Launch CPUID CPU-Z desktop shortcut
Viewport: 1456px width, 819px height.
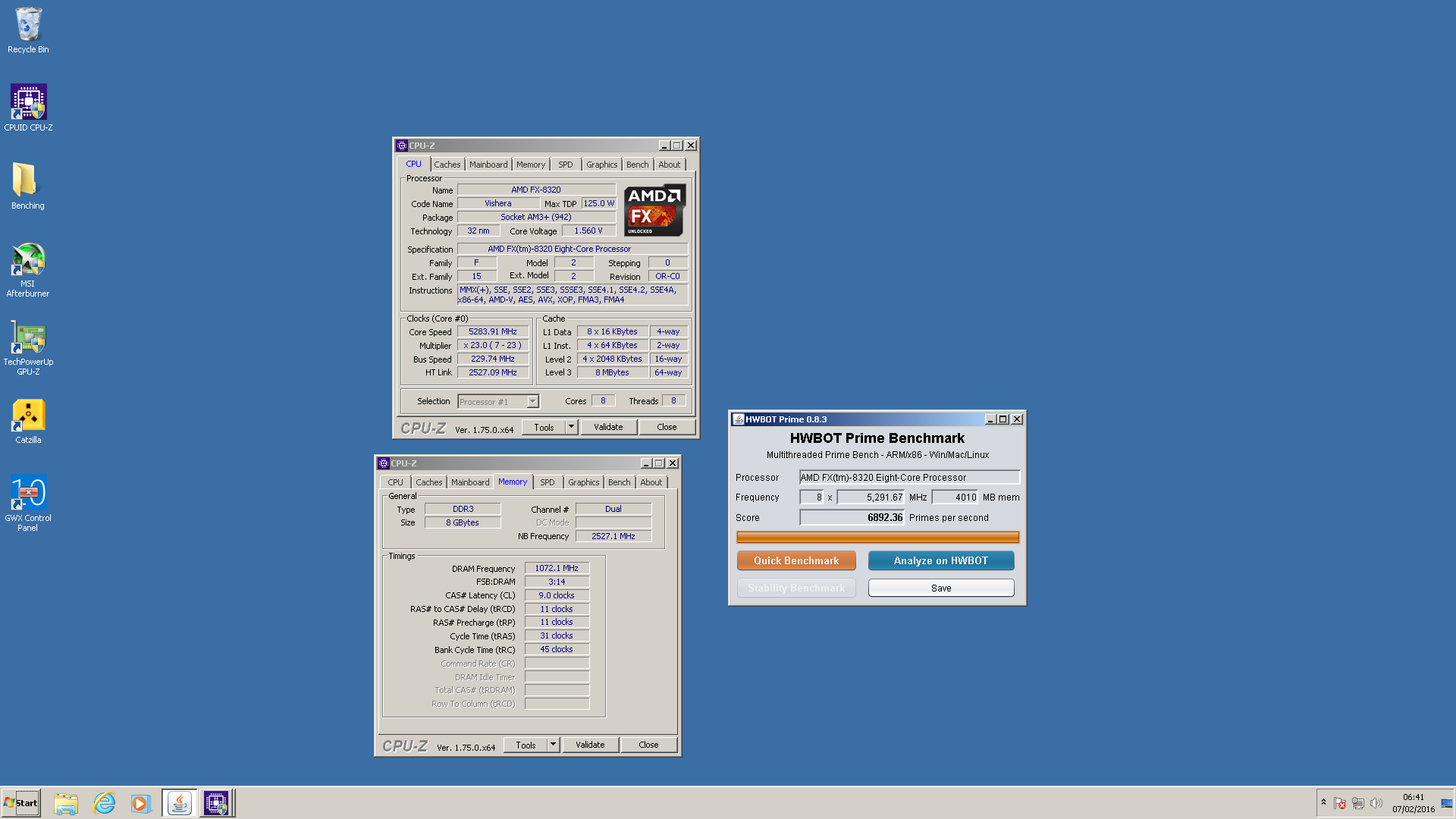(28, 108)
